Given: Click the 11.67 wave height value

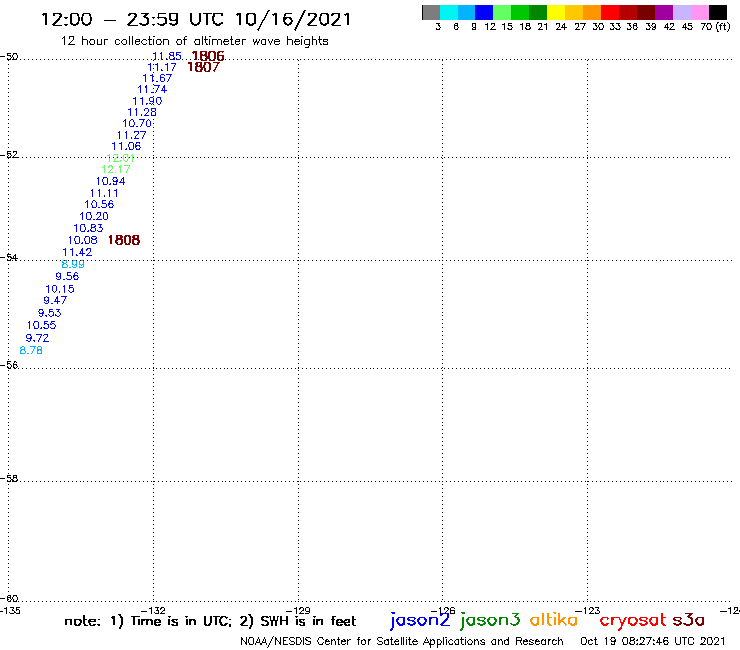Looking at the screenshot, I should pyautogui.click(x=157, y=78).
